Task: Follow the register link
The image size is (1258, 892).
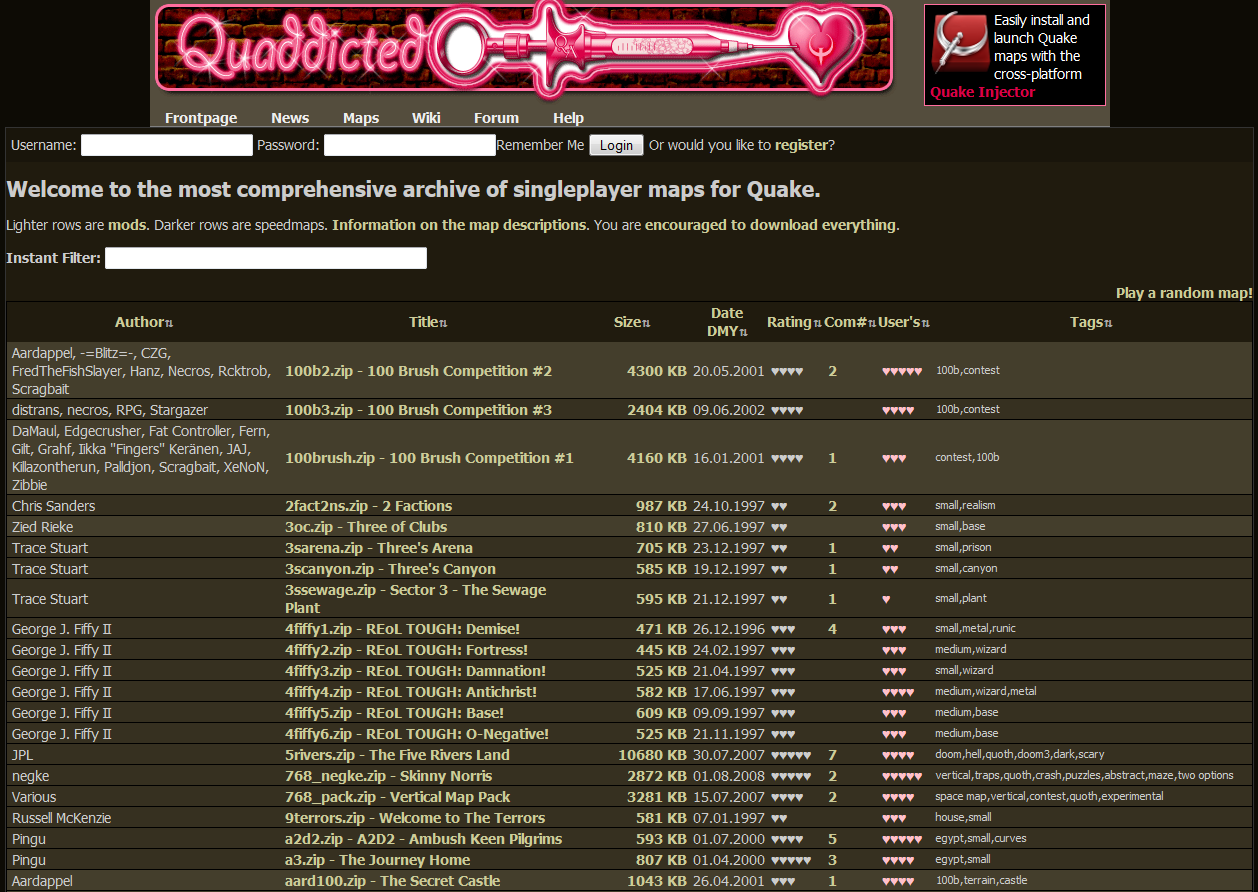Action: point(801,145)
